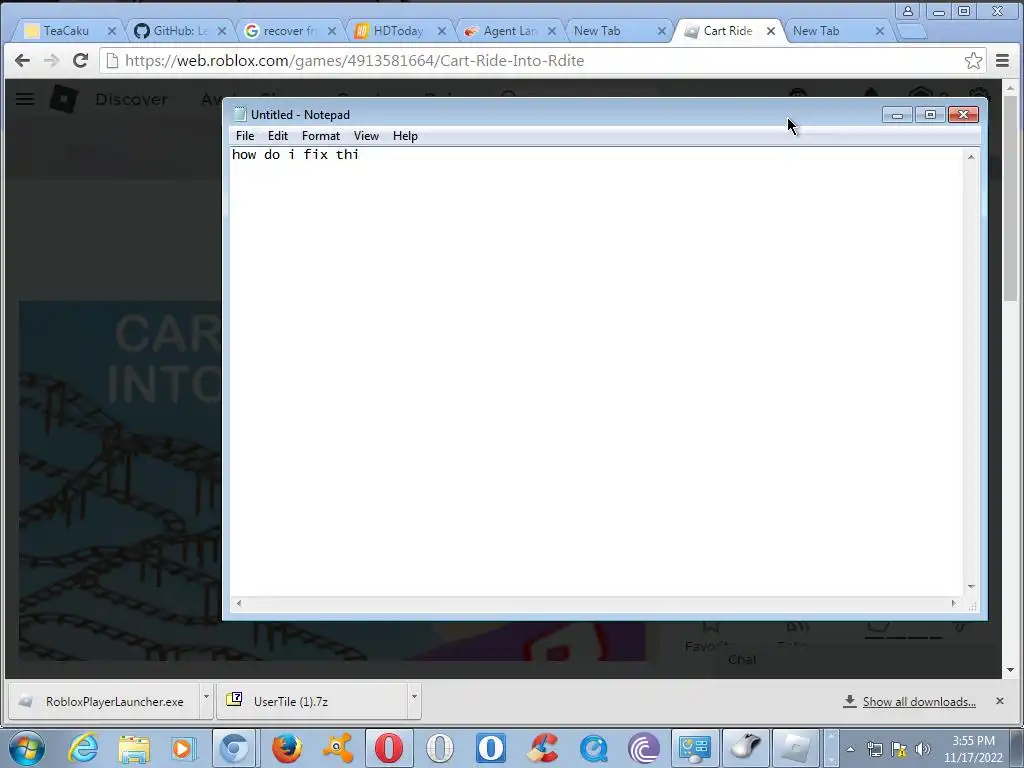Launch Firefox from the taskbar
The height and width of the screenshot is (768, 1024).
287,748
